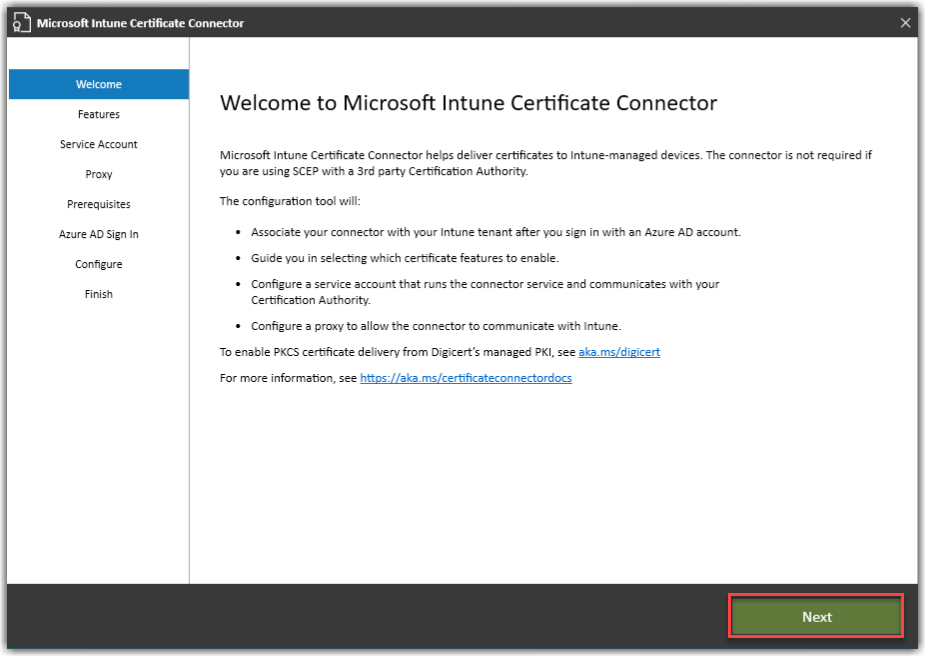The image size is (926, 657).
Task: Jump to the Prerequisites step
Action: click(99, 204)
